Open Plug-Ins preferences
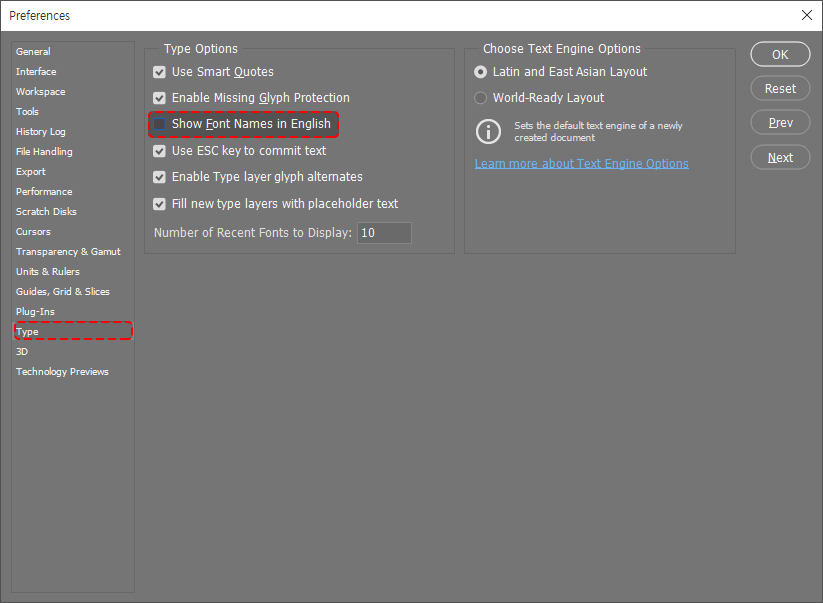 [x=35, y=311]
